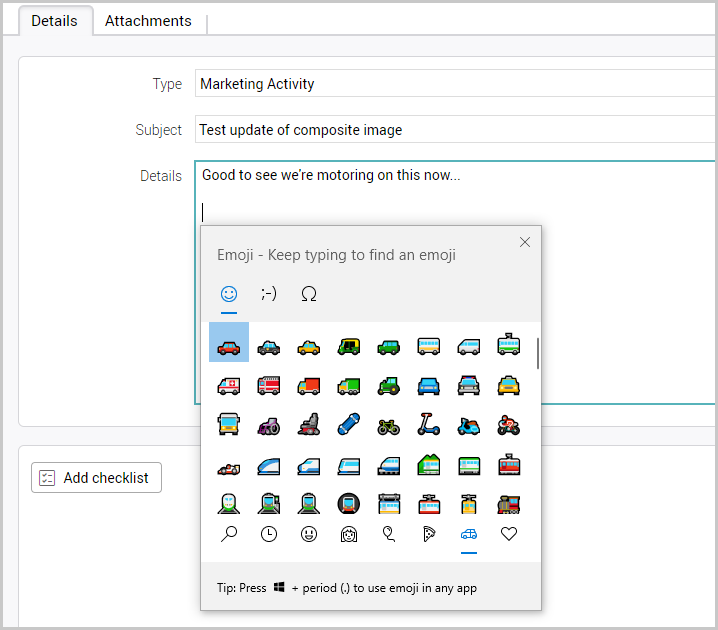718x630 pixels.
Task: Insert the yellow aerial tramway emoji
Action: click(x=468, y=504)
